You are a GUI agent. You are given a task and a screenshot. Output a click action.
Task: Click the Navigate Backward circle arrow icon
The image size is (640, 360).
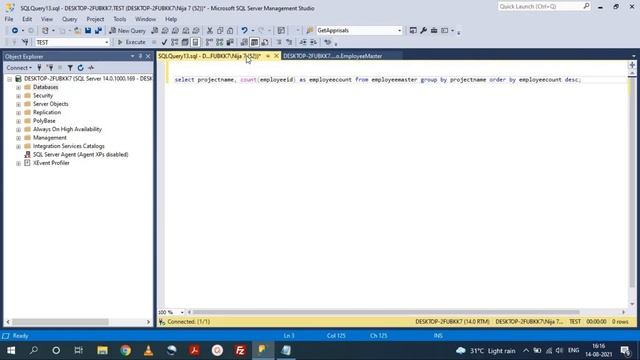[15, 31]
